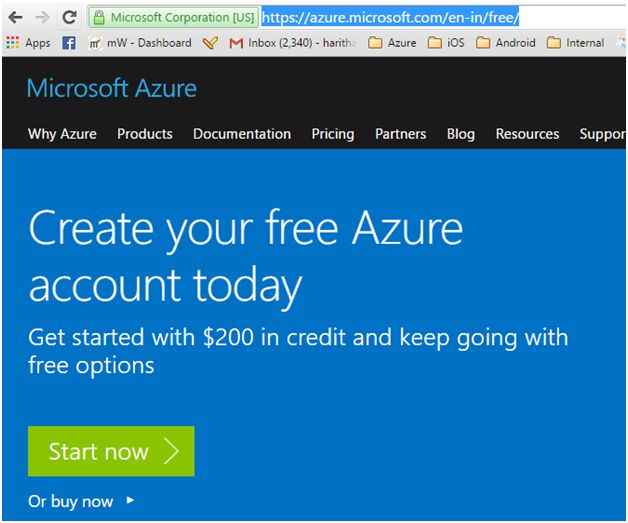Go to the Documentation section
Screen dimensions: 628x523
[x=242, y=134]
